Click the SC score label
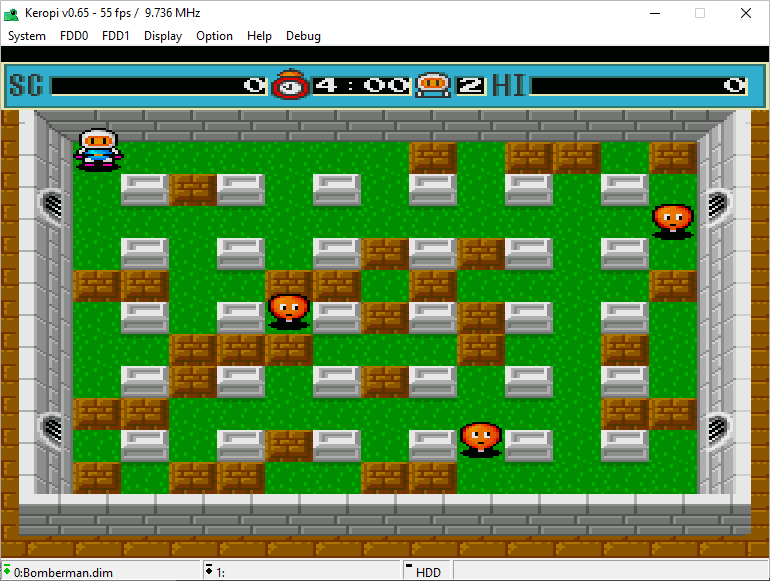 [27, 85]
